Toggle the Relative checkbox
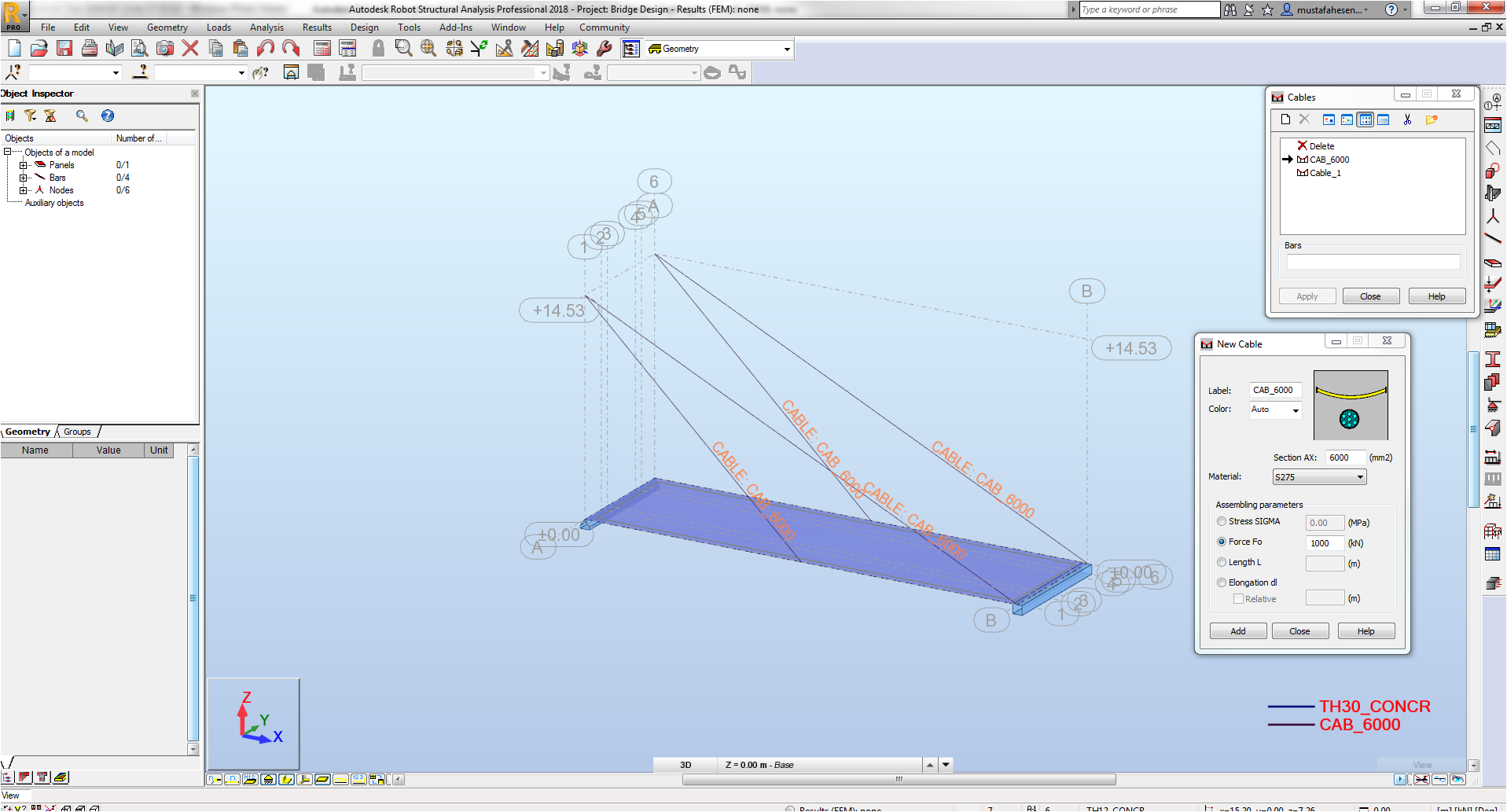 click(1238, 599)
